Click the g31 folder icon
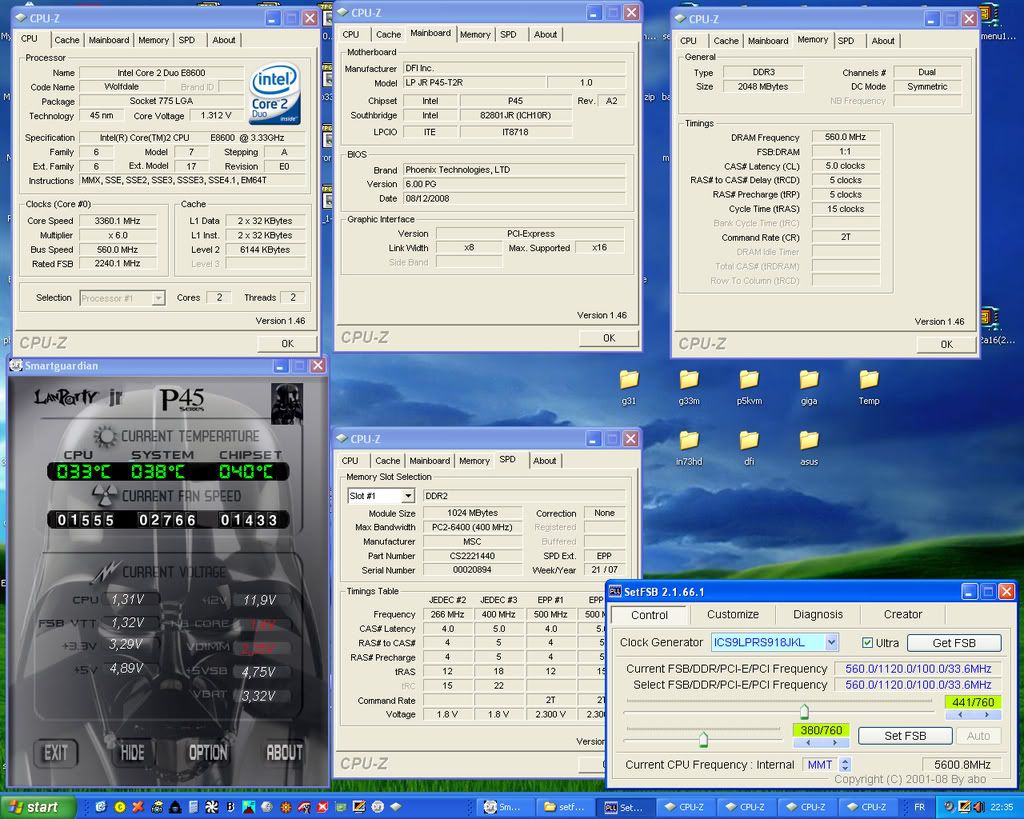The height and width of the screenshot is (819, 1024). tap(628, 381)
